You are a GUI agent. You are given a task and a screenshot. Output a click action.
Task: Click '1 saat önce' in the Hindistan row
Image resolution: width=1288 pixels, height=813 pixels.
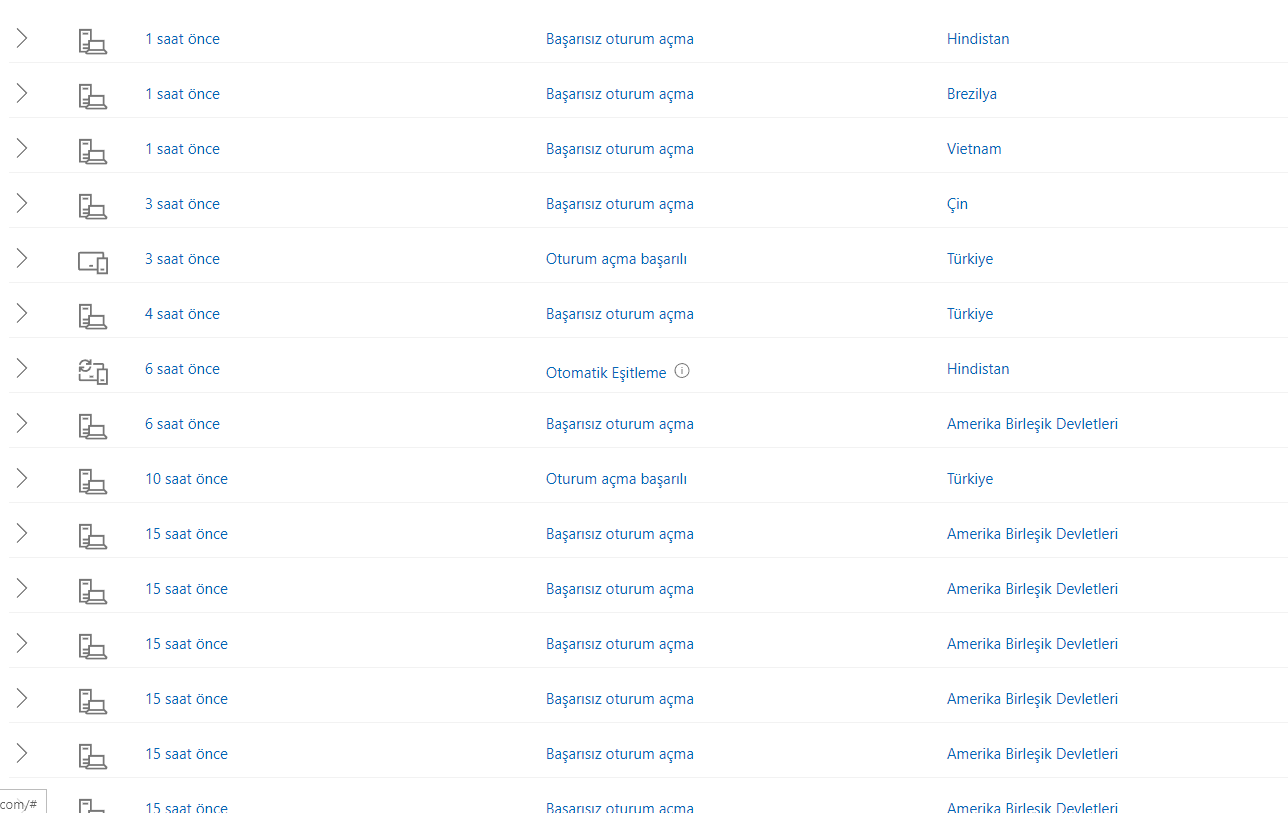182,39
